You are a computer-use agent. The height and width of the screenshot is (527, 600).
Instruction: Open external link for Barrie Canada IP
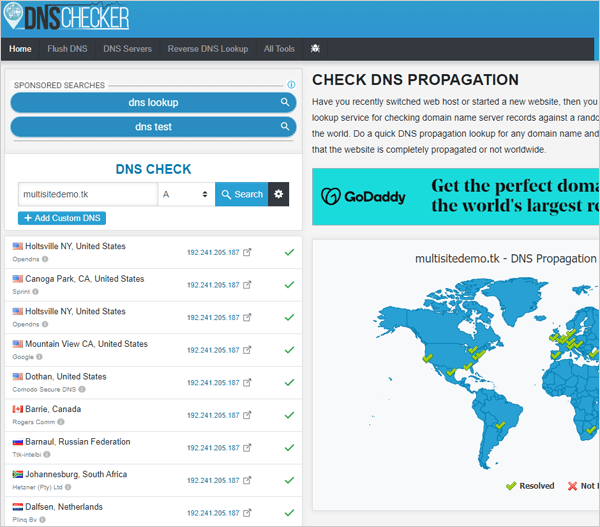[247, 415]
